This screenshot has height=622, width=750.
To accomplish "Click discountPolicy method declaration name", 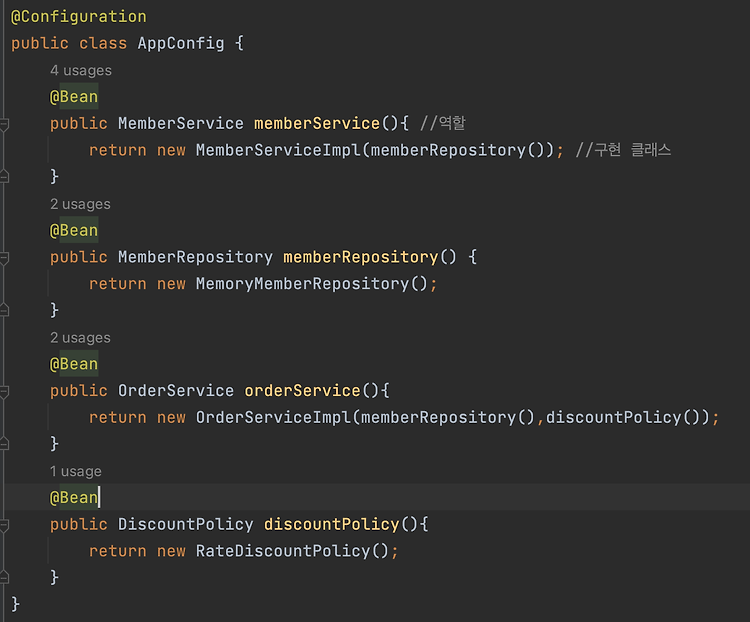I will pos(331,524).
